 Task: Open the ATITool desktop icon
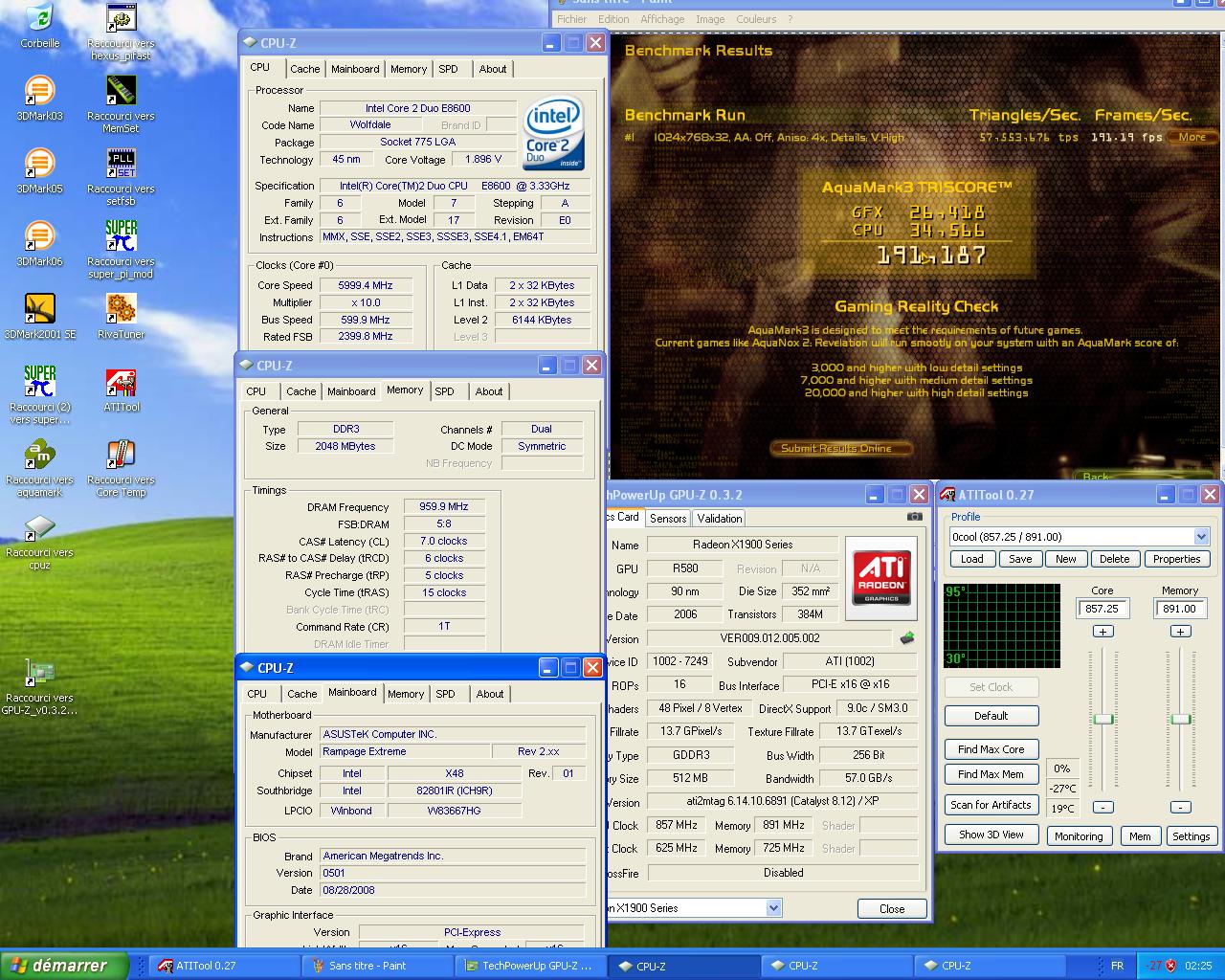pyautogui.click(x=121, y=390)
